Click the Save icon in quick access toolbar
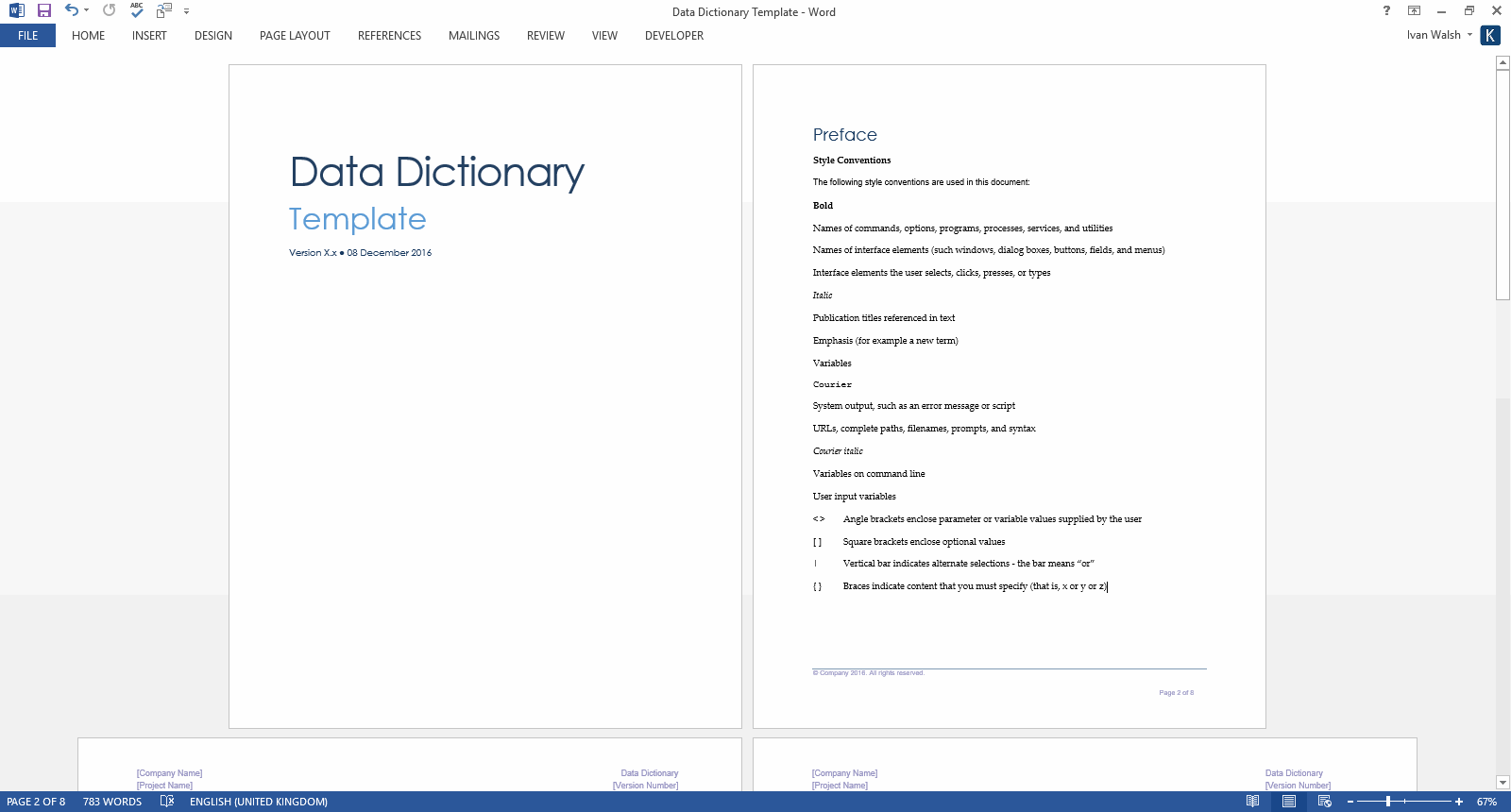Image resolution: width=1511 pixels, height=812 pixels. pos(43,10)
